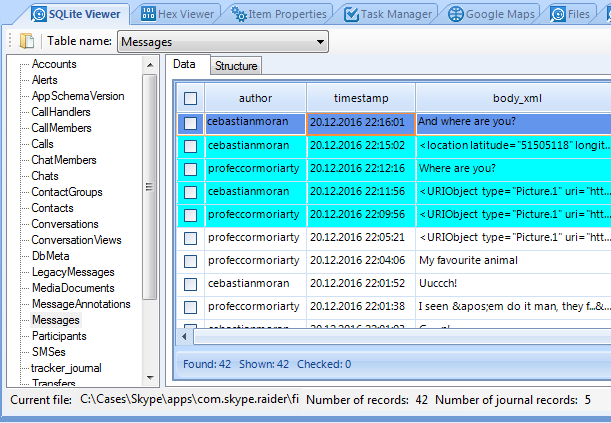Screen dimensions: 611x423
Task: Sort by the body_xml column header
Action: tap(514, 98)
